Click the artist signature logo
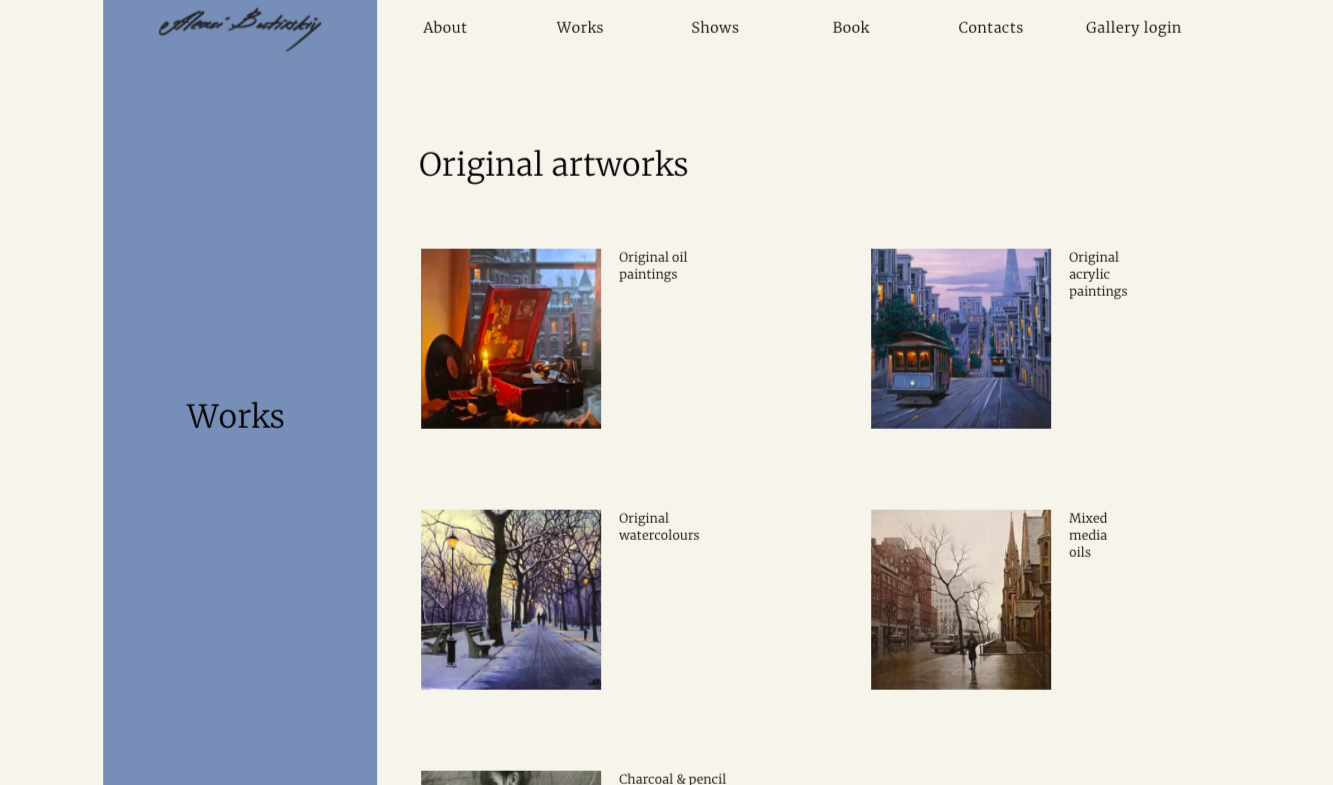Viewport: 1333px width, 785px height. (240, 28)
